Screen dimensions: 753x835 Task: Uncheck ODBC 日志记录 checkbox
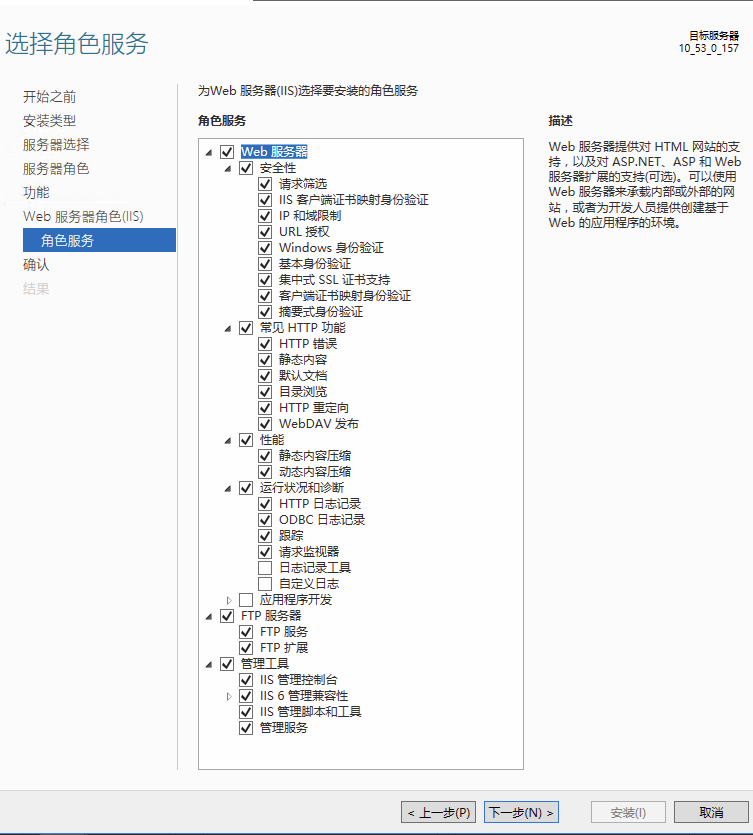pyautogui.click(x=265, y=520)
